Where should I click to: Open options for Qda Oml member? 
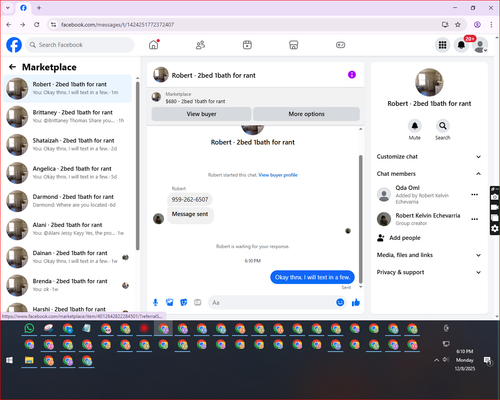[x=475, y=194]
